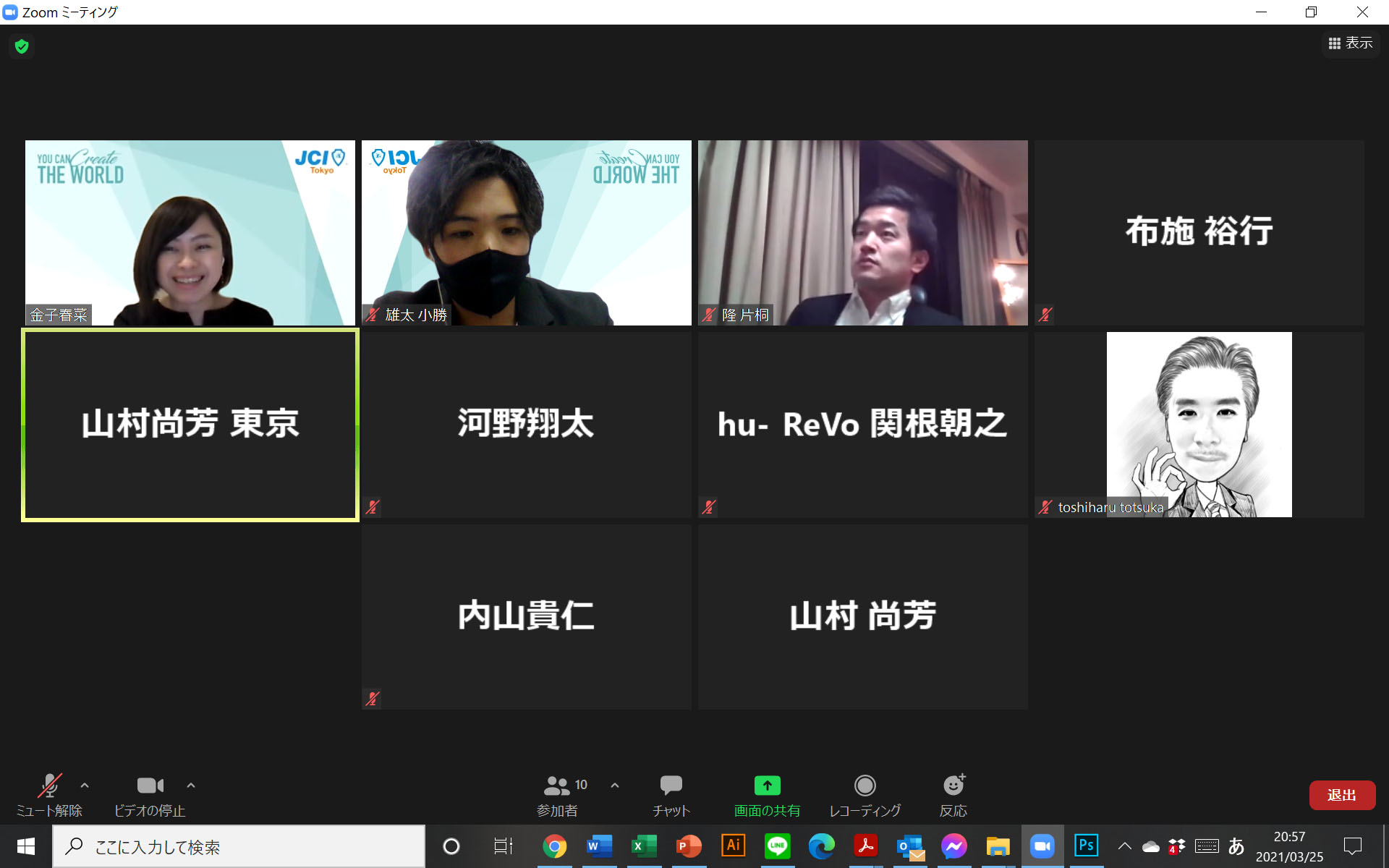Stop video with the camera button

[x=150, y=794]
